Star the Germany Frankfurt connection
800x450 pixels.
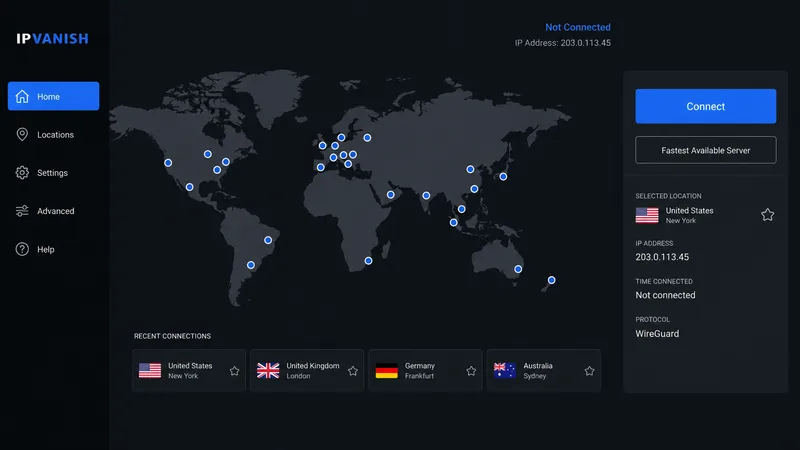(471, 371)
